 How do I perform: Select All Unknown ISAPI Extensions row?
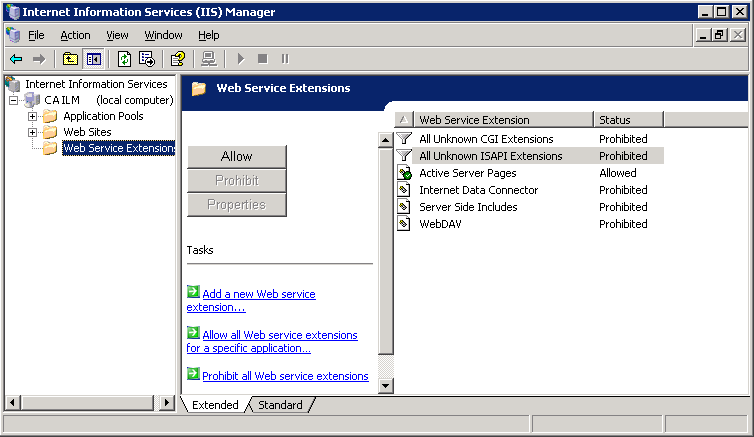529,156
